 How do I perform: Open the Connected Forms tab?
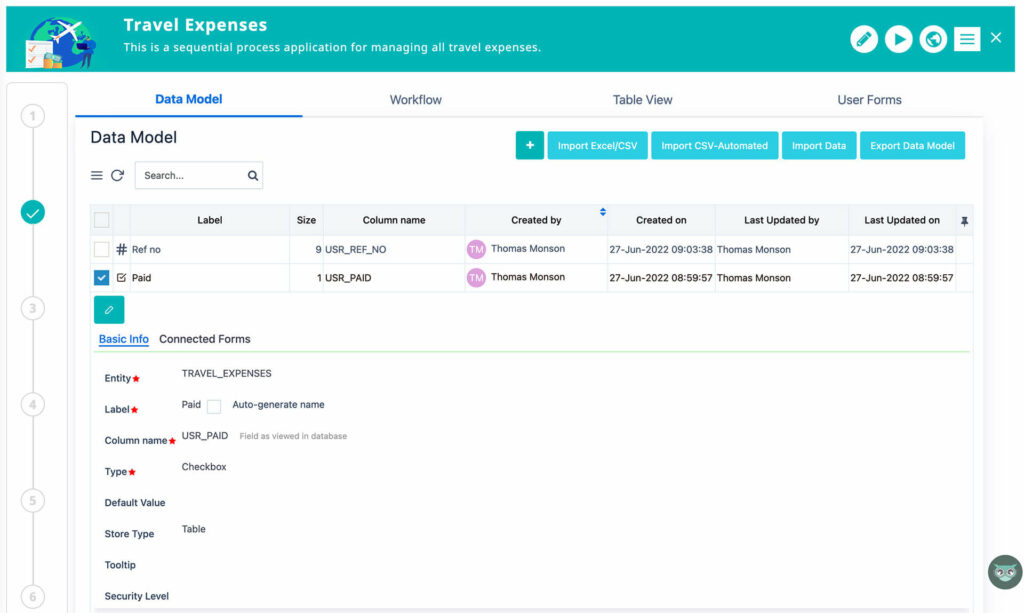coord(204,339)
